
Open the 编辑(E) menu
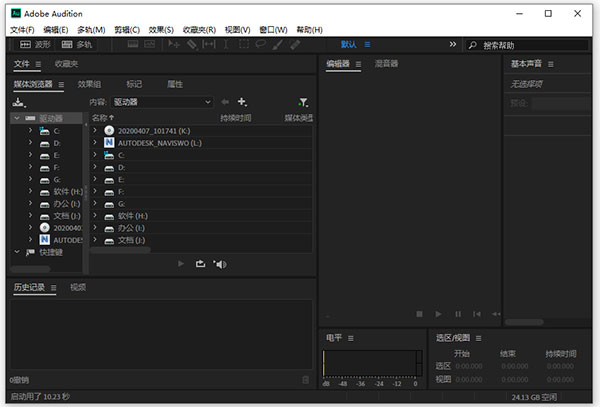click(x=56, y=30)
